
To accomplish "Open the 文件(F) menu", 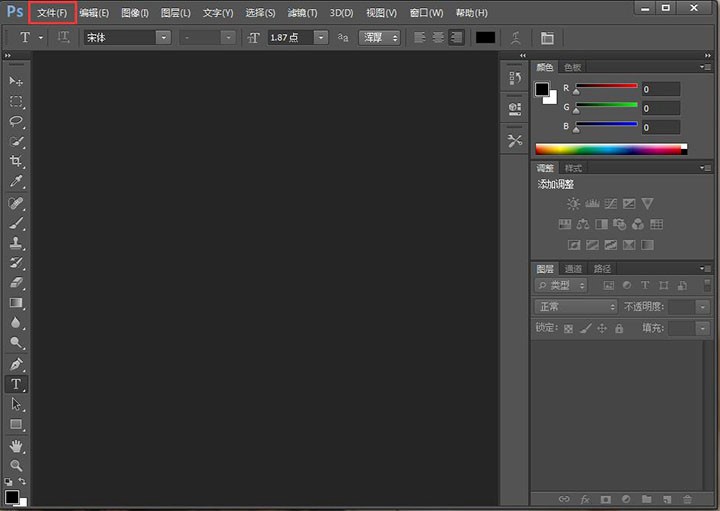I will pyautogui.click(x=52, y=13).
